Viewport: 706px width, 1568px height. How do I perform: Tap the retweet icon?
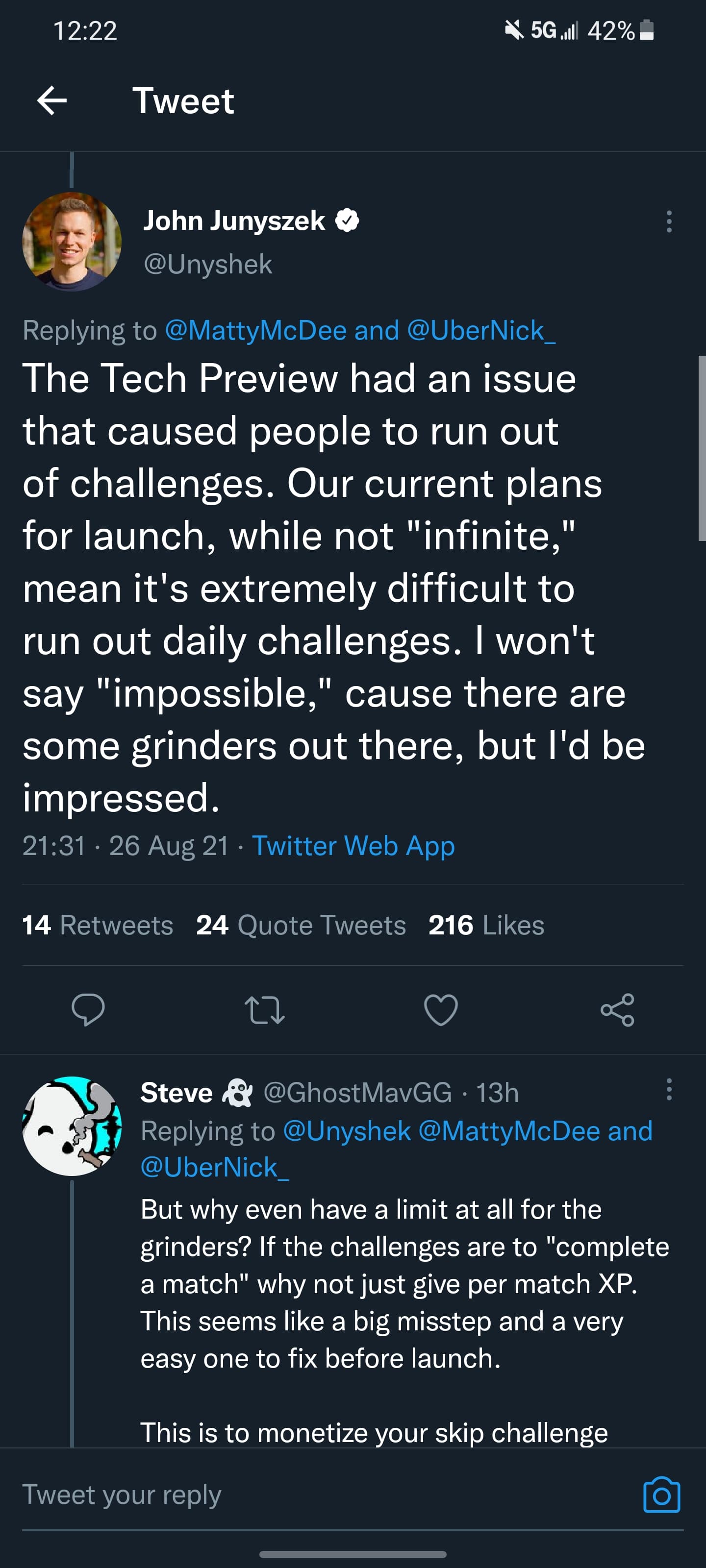[x=264, y=1010]
